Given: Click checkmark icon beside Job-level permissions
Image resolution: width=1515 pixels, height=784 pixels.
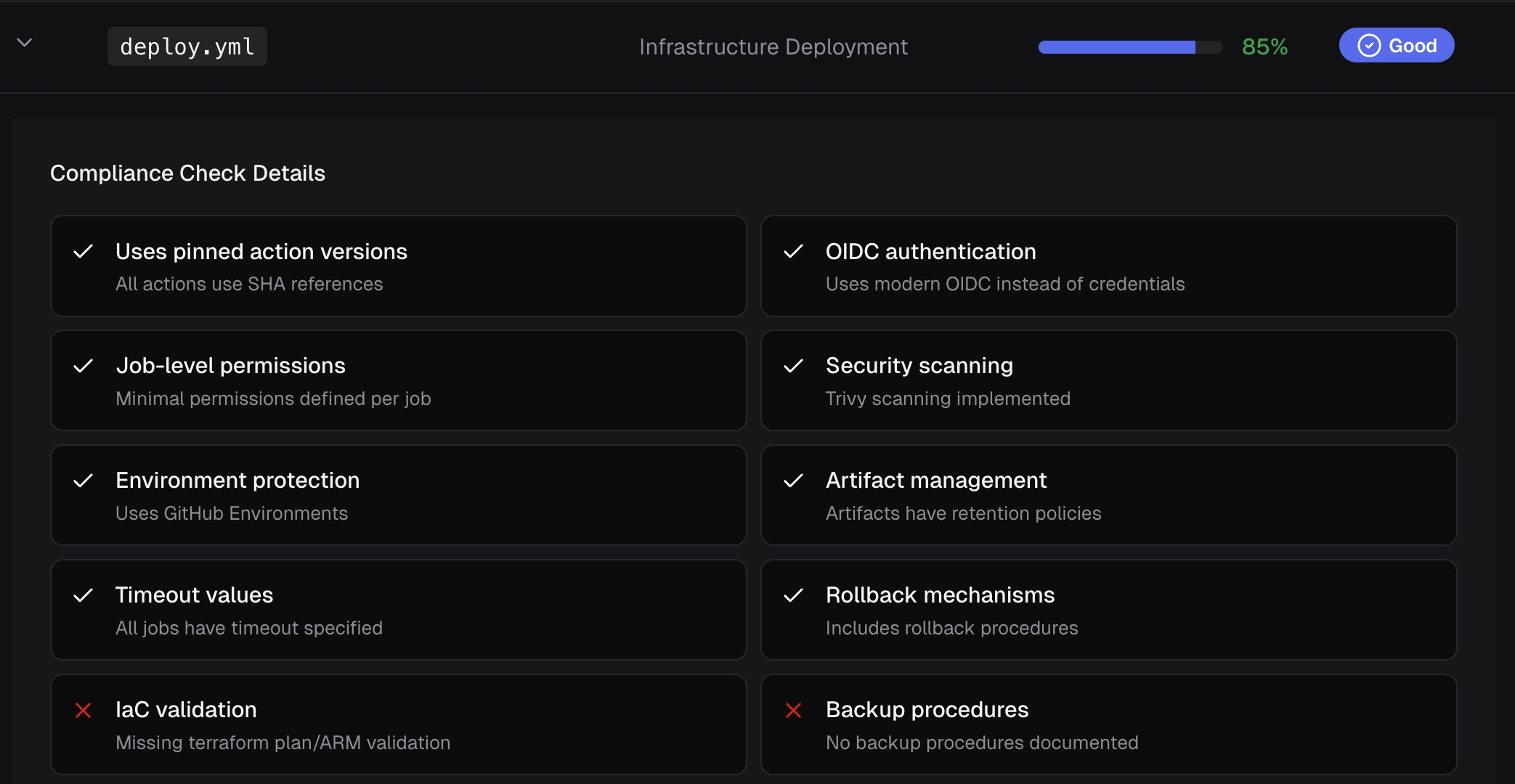Looking at the screenshot, I should point(84,366).
